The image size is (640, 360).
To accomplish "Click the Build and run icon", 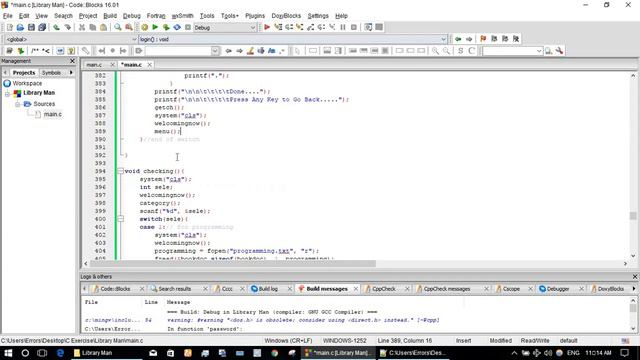I will pos(166,27).
